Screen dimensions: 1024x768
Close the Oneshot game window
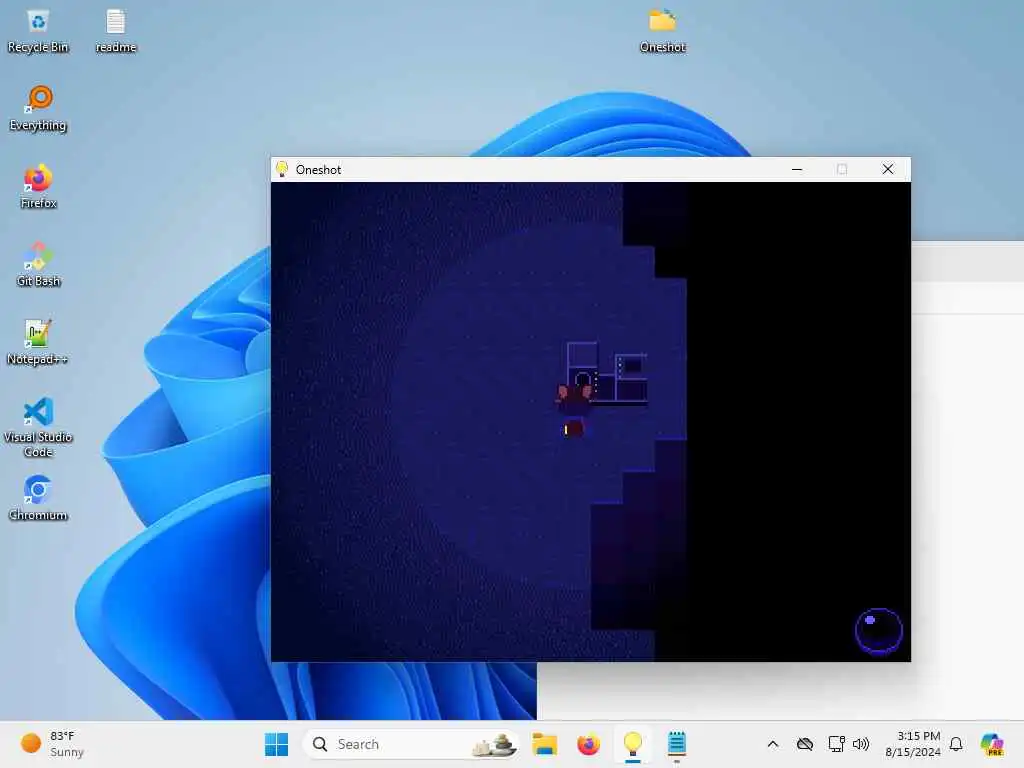[x=888, y=169]
